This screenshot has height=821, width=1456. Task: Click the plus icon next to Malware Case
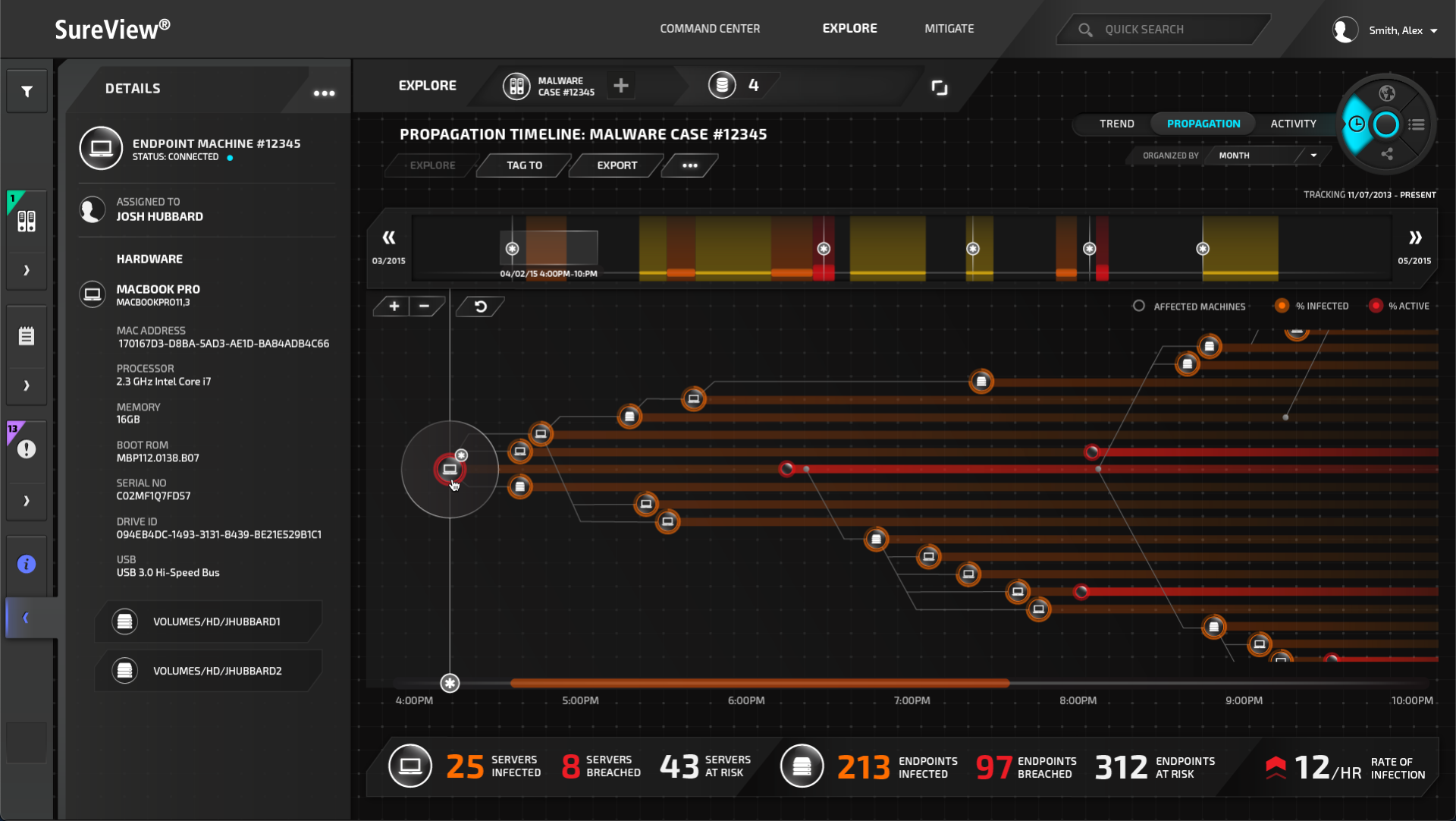621,86
